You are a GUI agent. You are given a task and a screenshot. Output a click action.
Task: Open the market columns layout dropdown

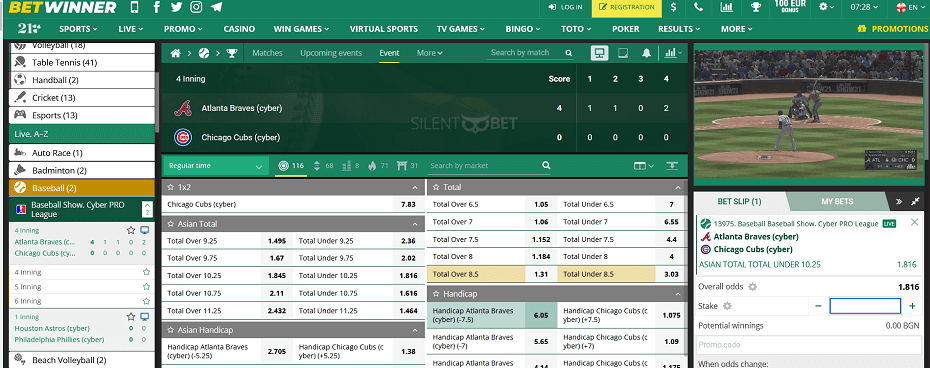[x=644, y=166]
